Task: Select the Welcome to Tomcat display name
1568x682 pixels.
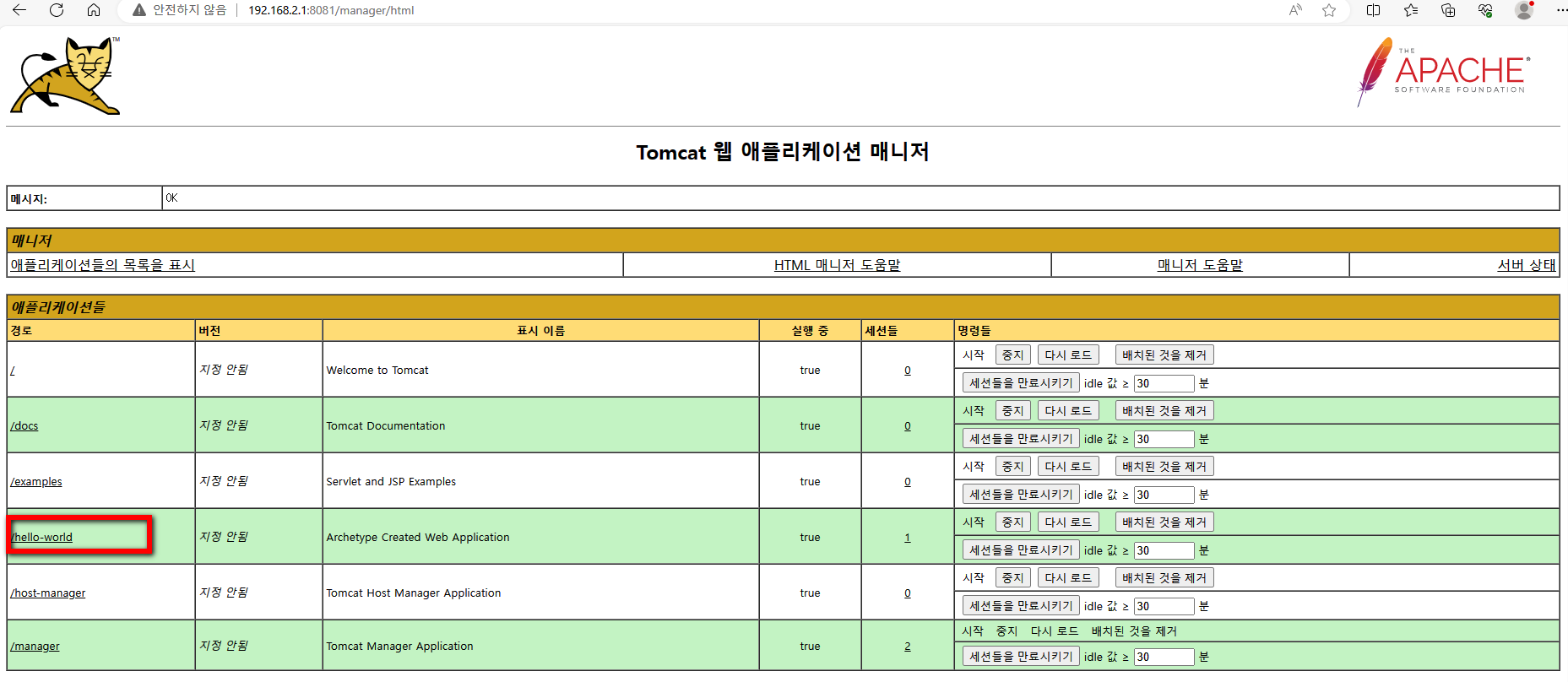Action: pyautogui.click(x=377, y=371)
